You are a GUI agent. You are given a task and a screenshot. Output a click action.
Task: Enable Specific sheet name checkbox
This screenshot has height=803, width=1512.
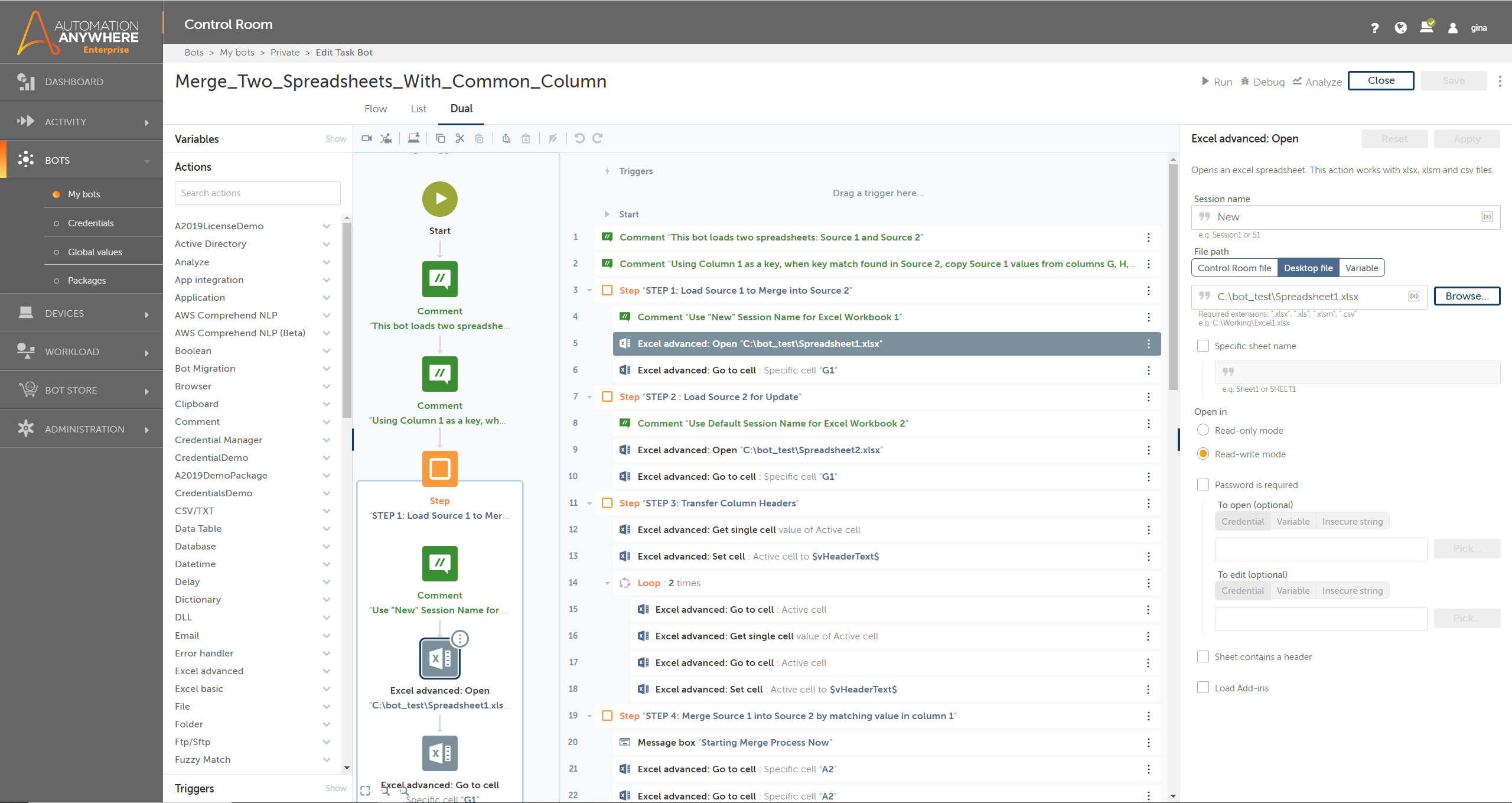[x=1203, y=346]
